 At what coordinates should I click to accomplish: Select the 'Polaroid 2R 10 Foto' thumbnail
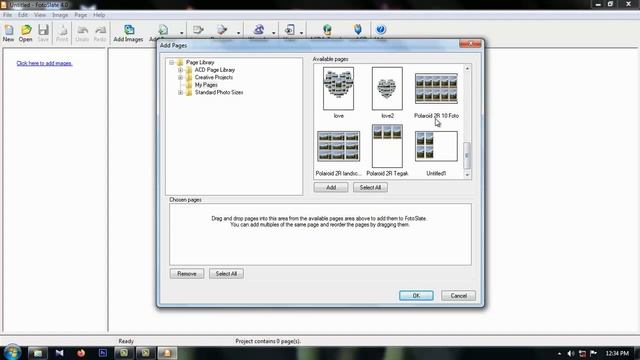click(436, 89)
